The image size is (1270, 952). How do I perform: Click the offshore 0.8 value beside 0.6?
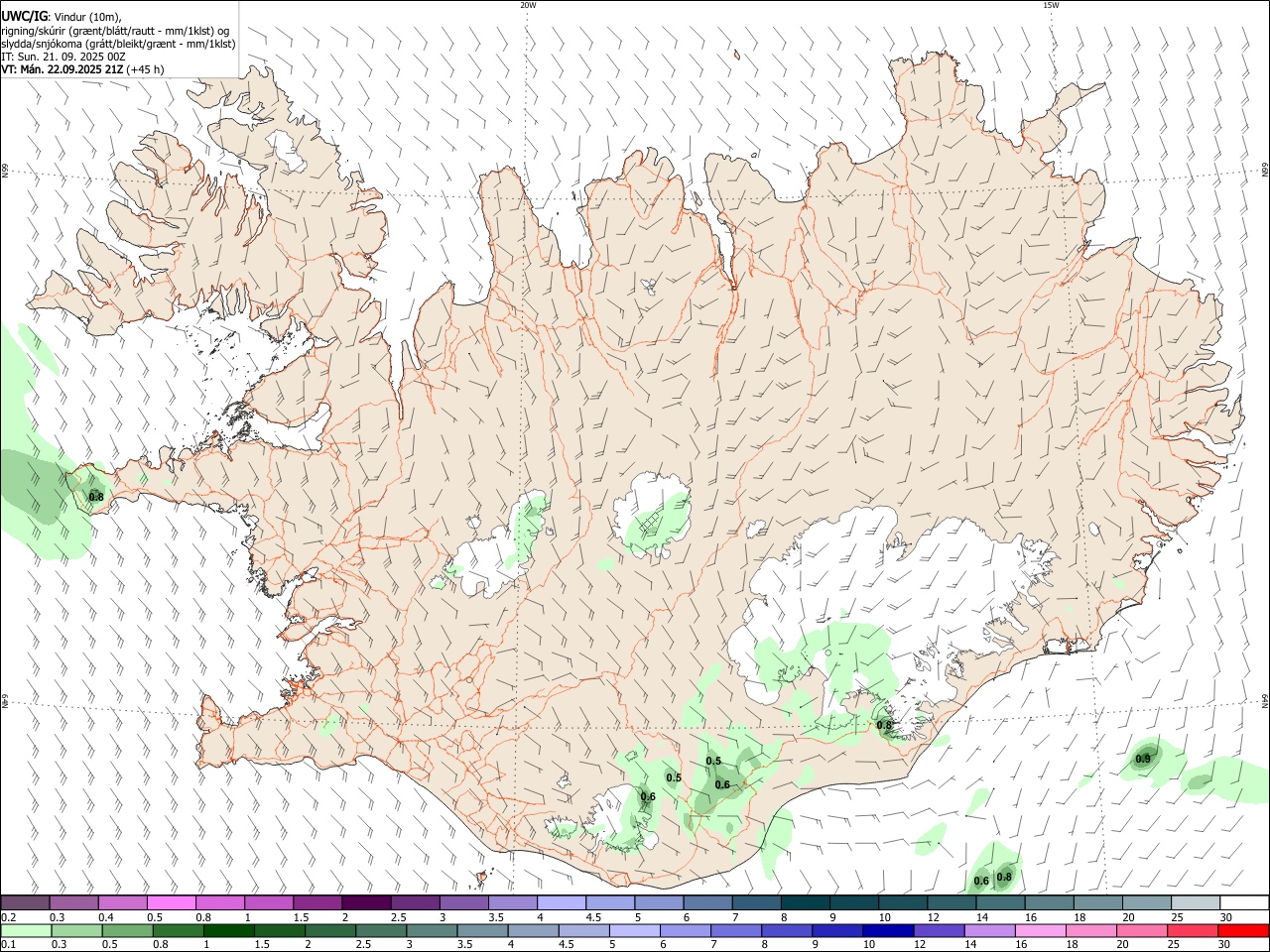coord(1004,877)
